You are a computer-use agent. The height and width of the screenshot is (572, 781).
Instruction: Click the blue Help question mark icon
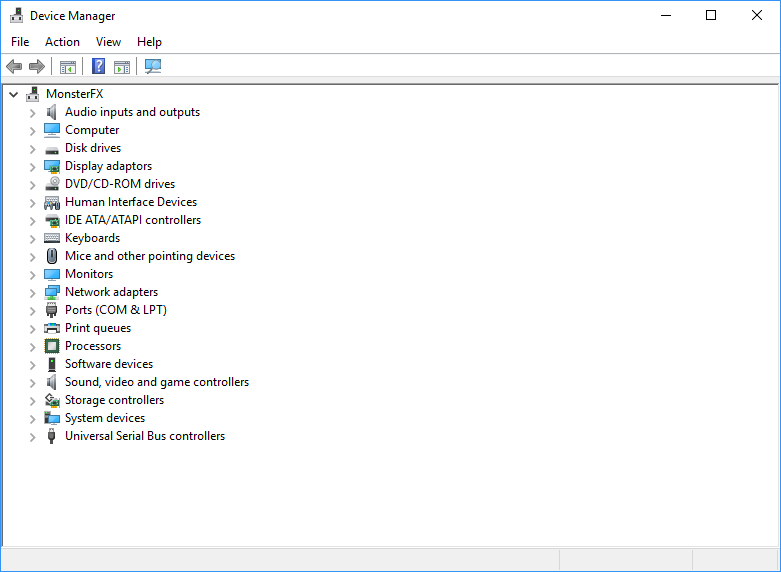98,67
